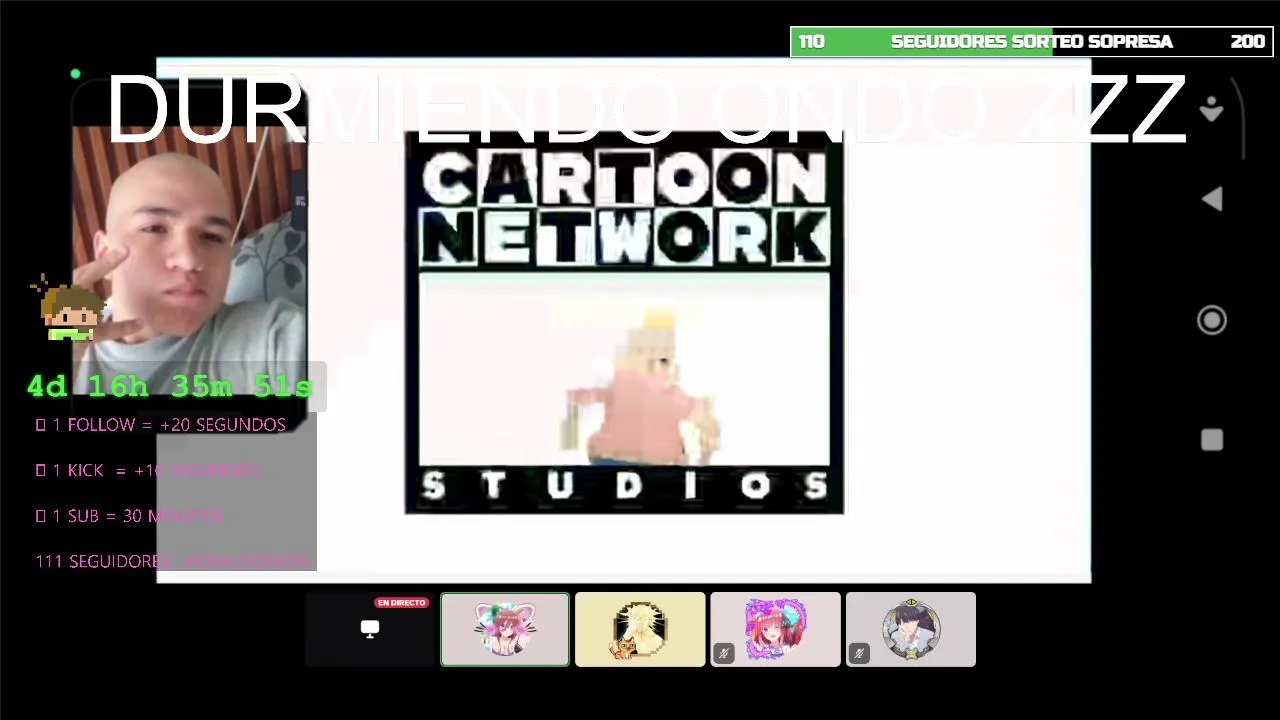Click the 200 follower goal number
The image size is (1280, 720).
(x=1247, y=42)
